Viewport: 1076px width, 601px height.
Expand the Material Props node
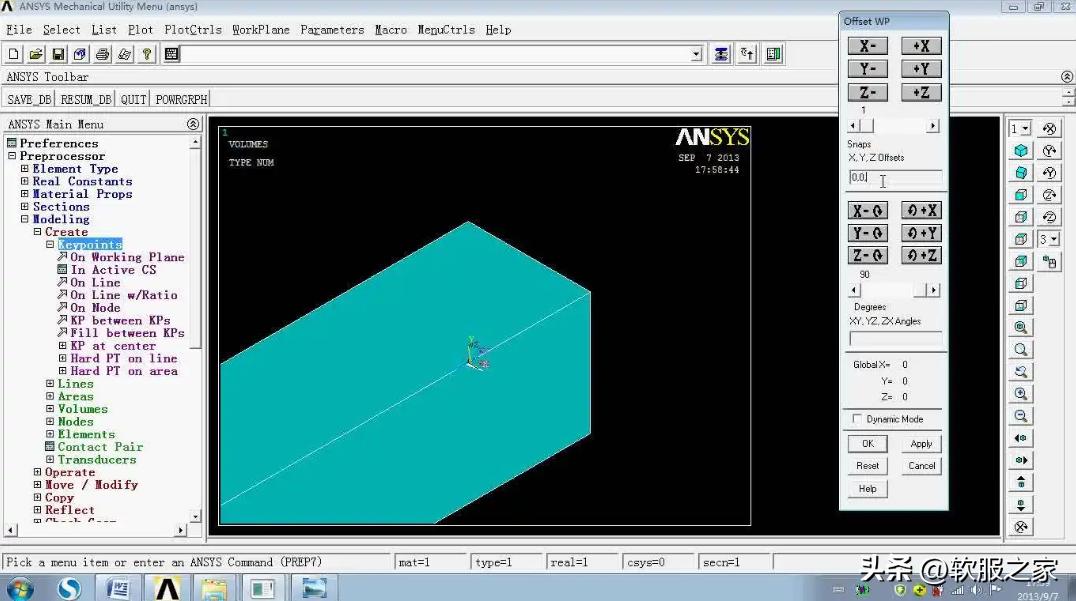click(25, 194)
